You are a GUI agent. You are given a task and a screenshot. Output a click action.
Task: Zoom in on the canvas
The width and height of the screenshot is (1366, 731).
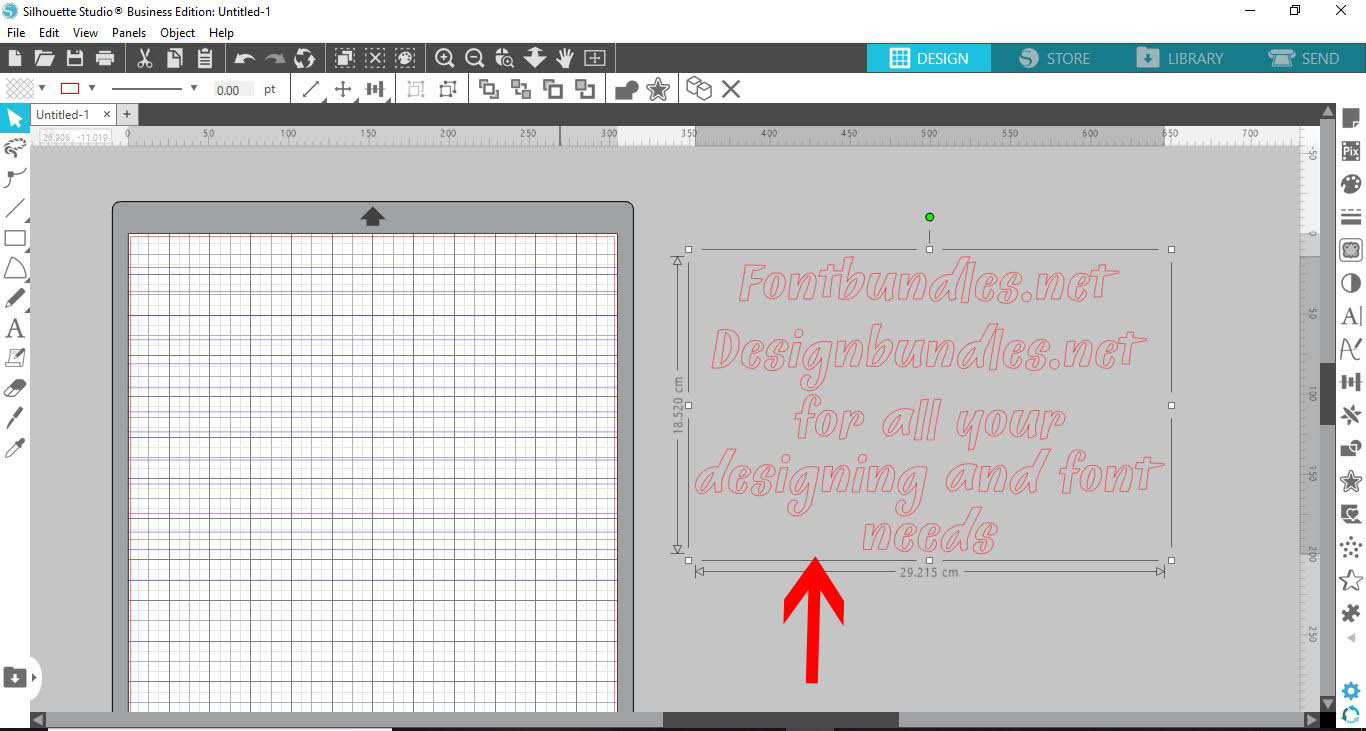click(x=445, y=58)
